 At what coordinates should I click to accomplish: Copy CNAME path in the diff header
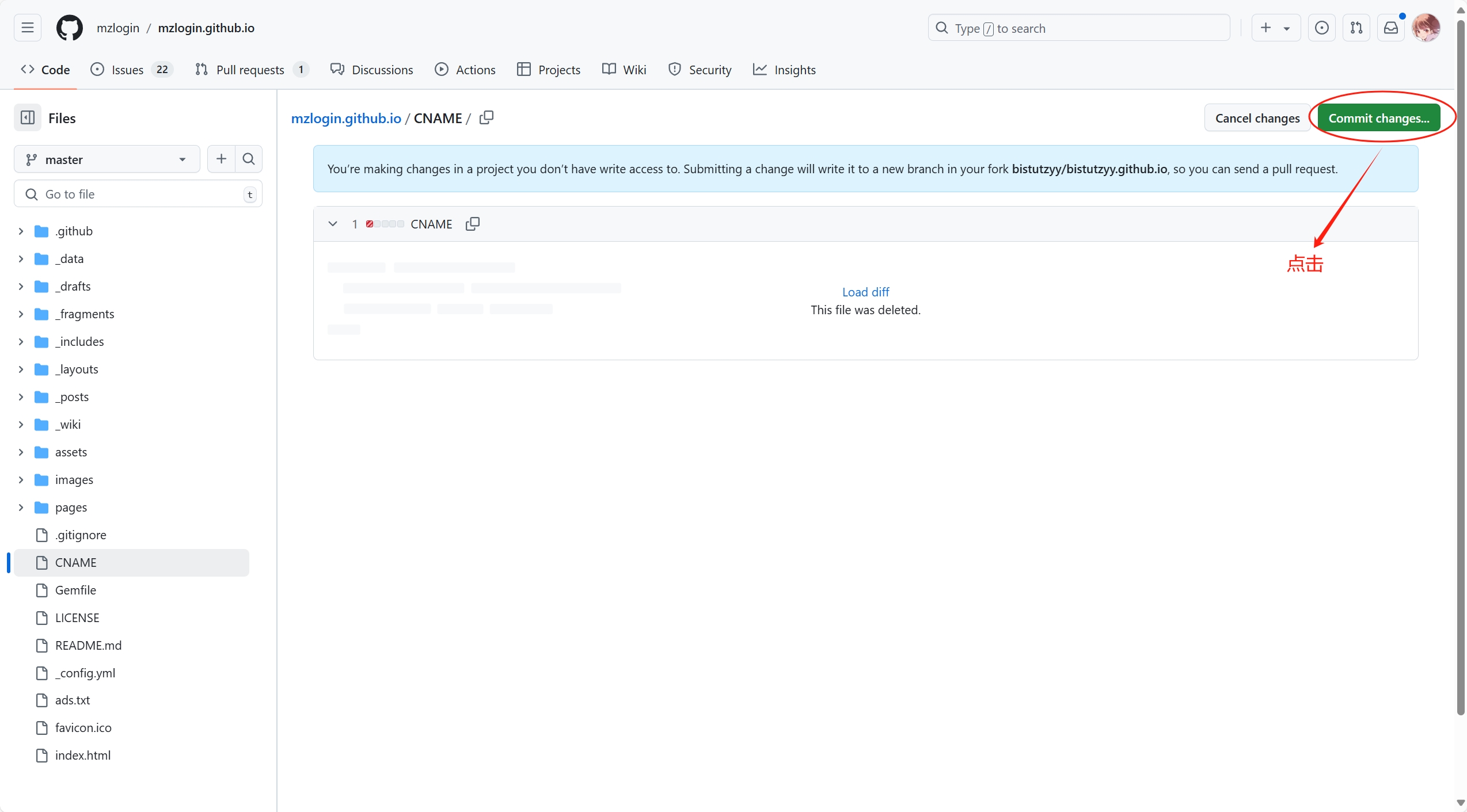pyautogui.click(x=473, y=224)
